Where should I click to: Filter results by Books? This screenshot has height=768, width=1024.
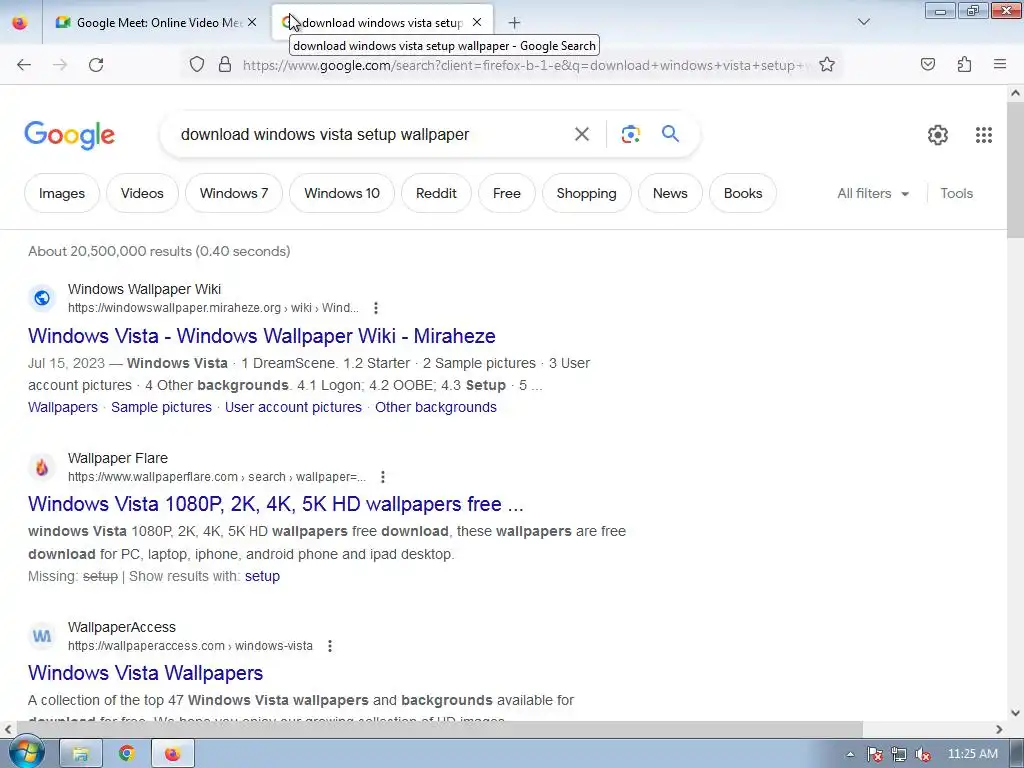[743, 193]
